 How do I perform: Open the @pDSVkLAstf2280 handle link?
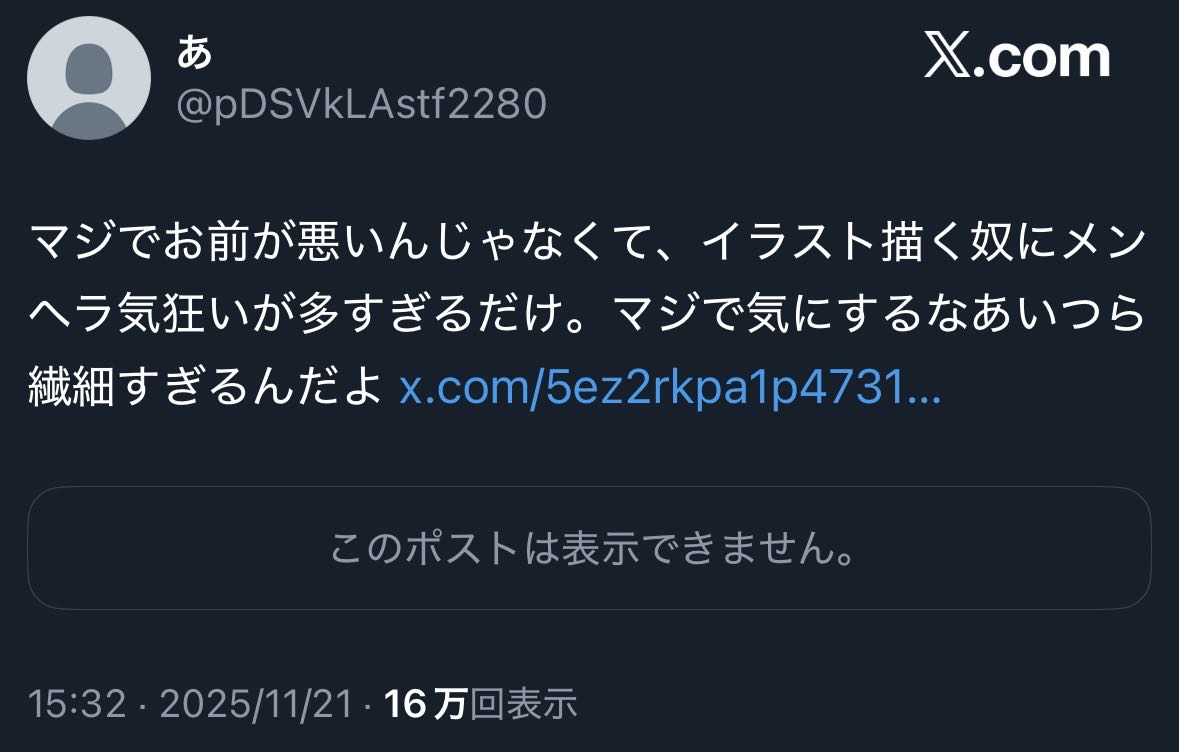click(362, 104)
